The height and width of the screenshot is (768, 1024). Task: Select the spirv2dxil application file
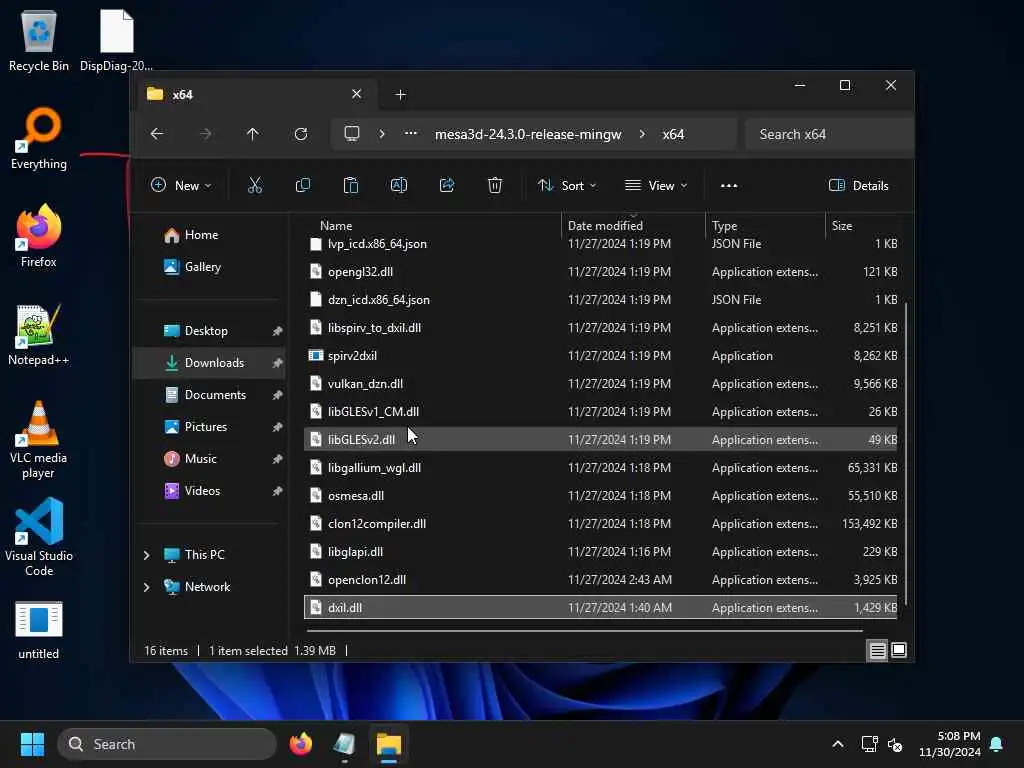point(601,356)
